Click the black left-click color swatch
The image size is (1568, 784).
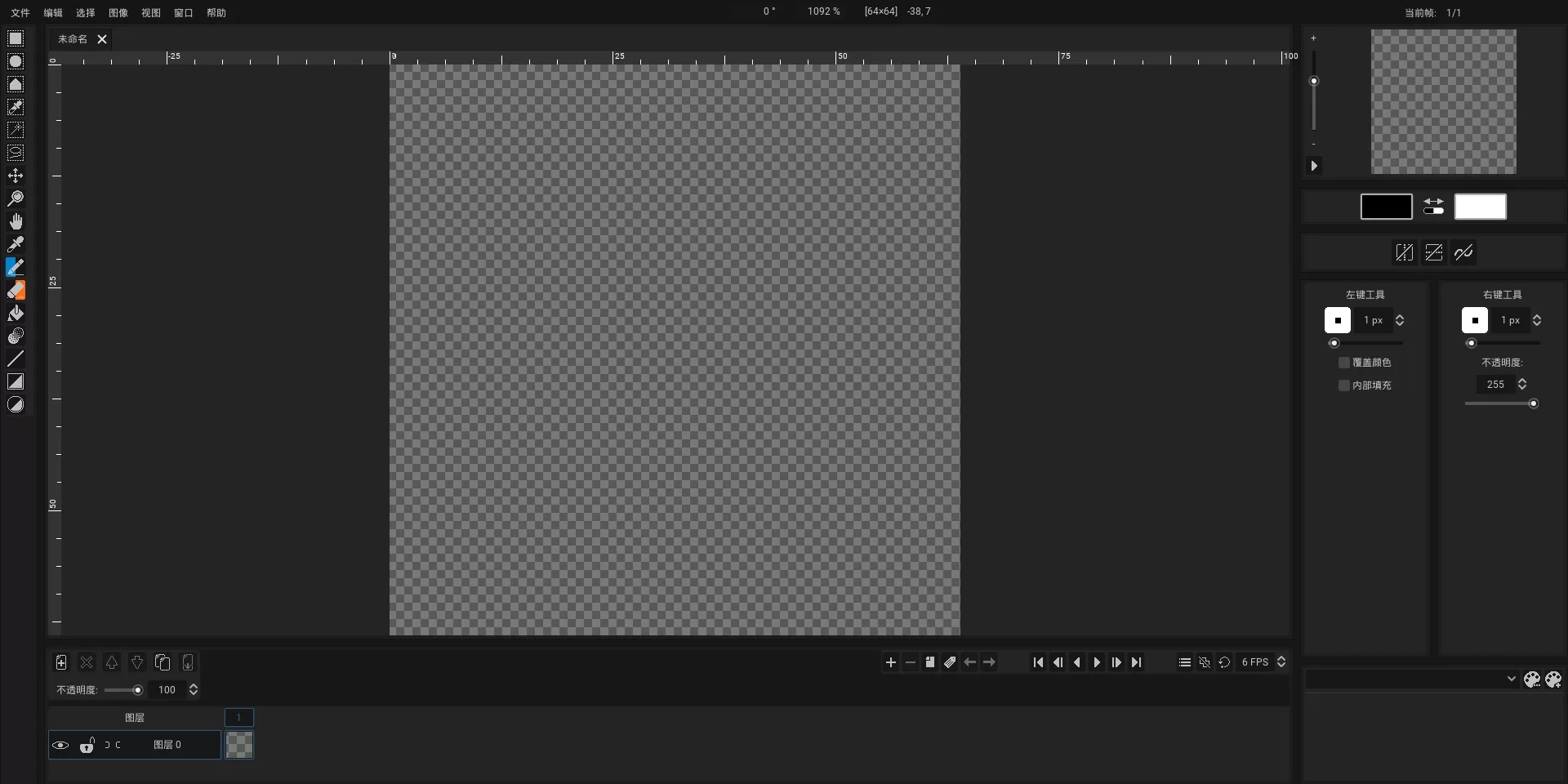pos(1386,207)
